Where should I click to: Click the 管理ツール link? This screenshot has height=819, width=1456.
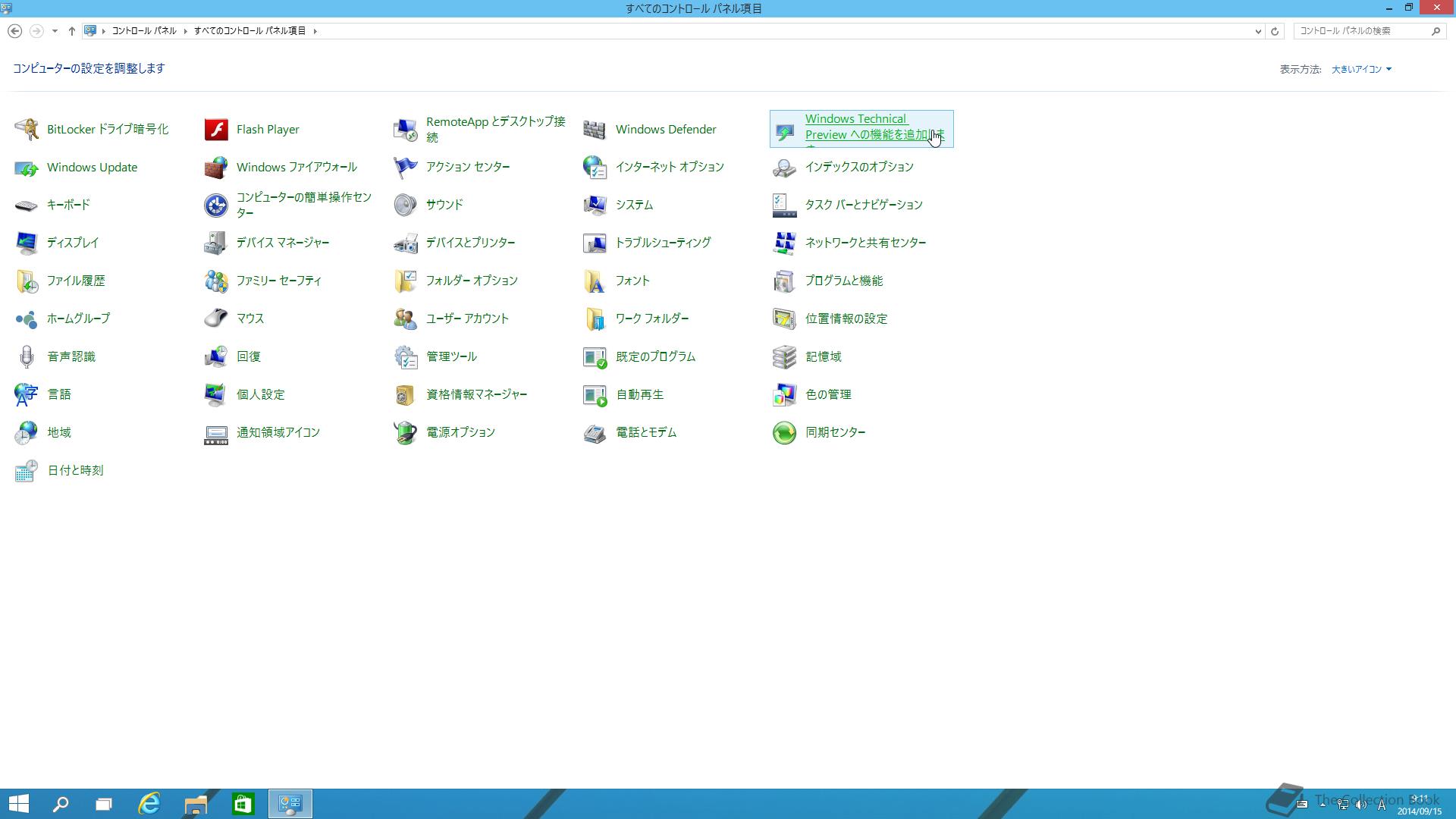[x=452, y=356]
